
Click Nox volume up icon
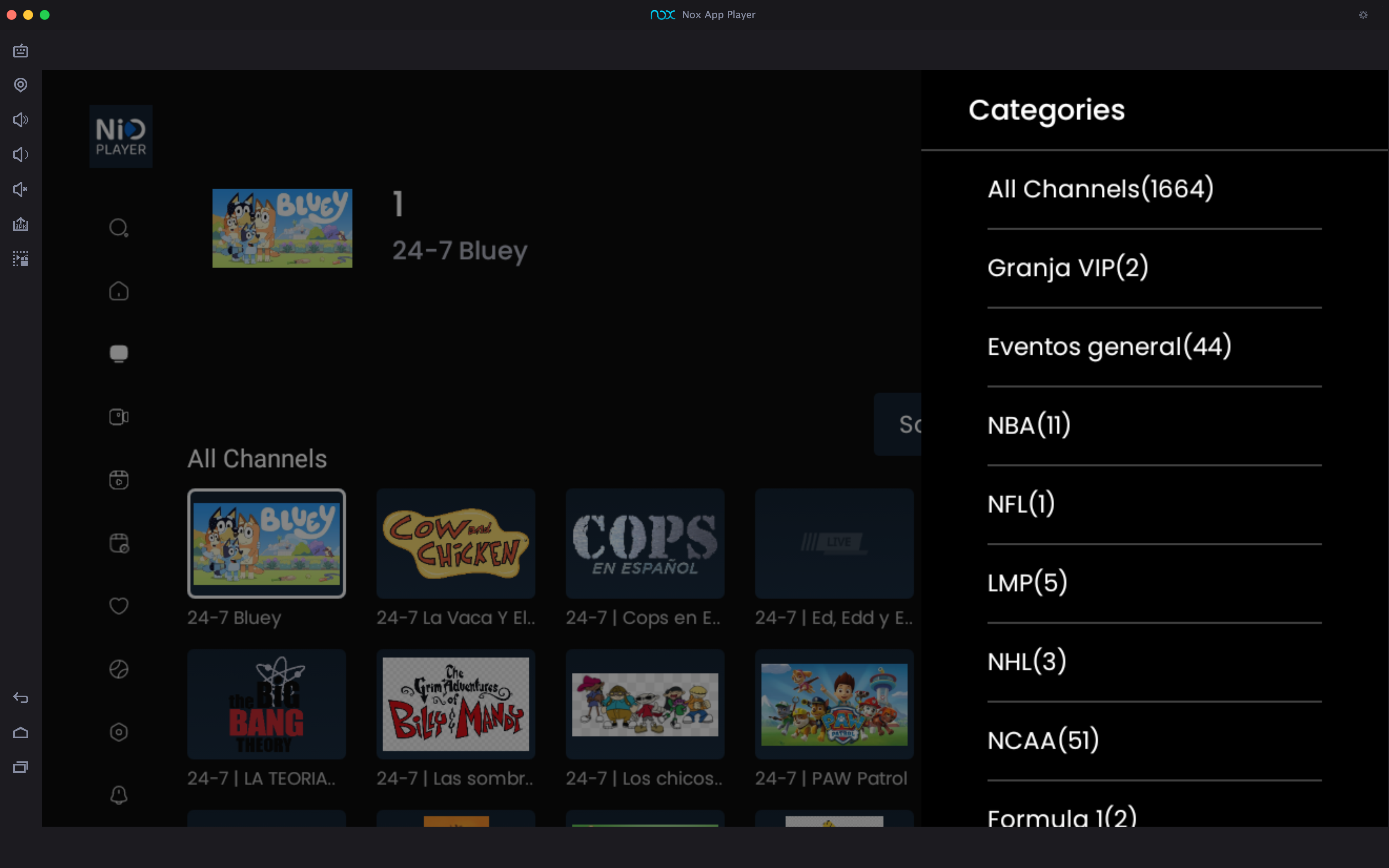tap(21, 120)
